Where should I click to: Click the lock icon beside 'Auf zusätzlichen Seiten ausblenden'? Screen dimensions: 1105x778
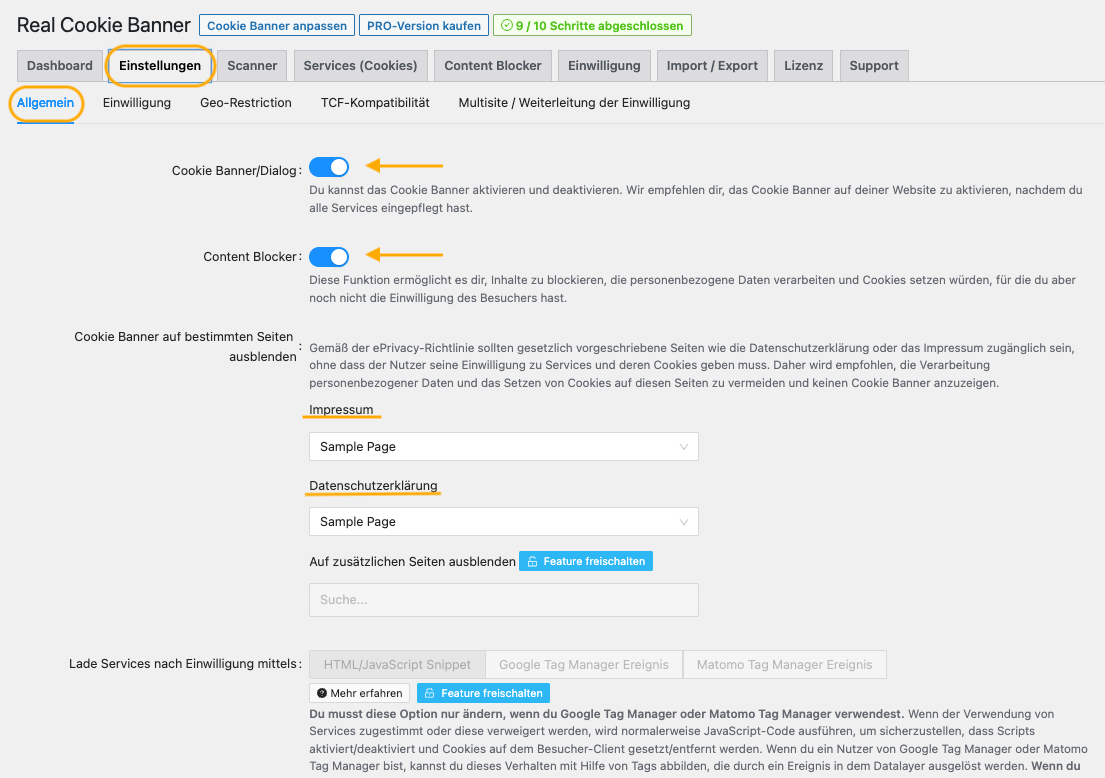[x=533, y=562]
